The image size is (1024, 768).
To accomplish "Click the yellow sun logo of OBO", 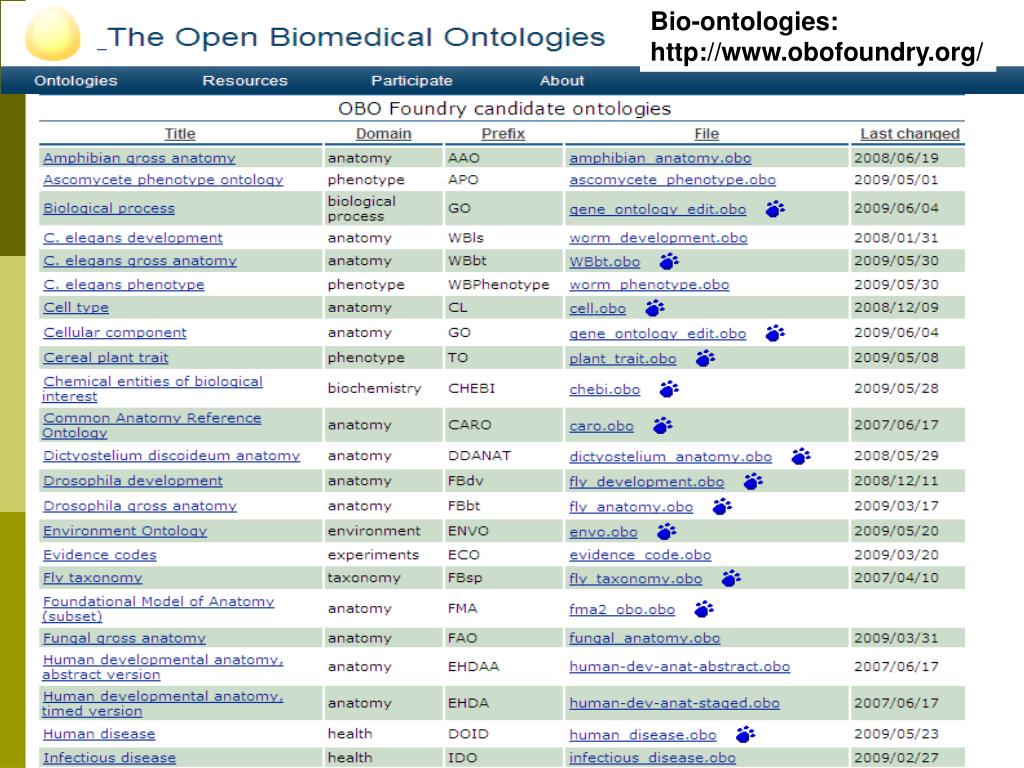I will 53,34.
